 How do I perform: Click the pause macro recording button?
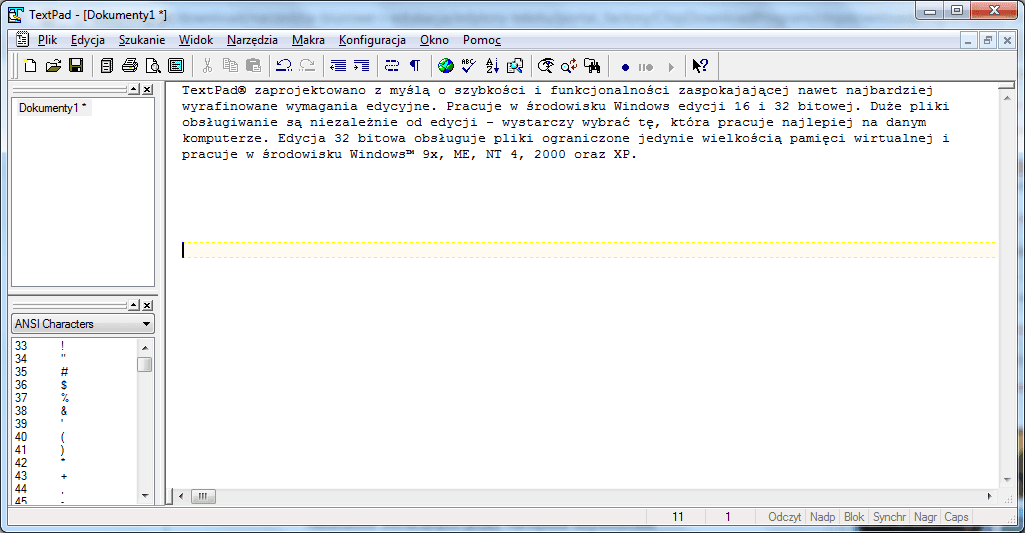click(646, 67)
